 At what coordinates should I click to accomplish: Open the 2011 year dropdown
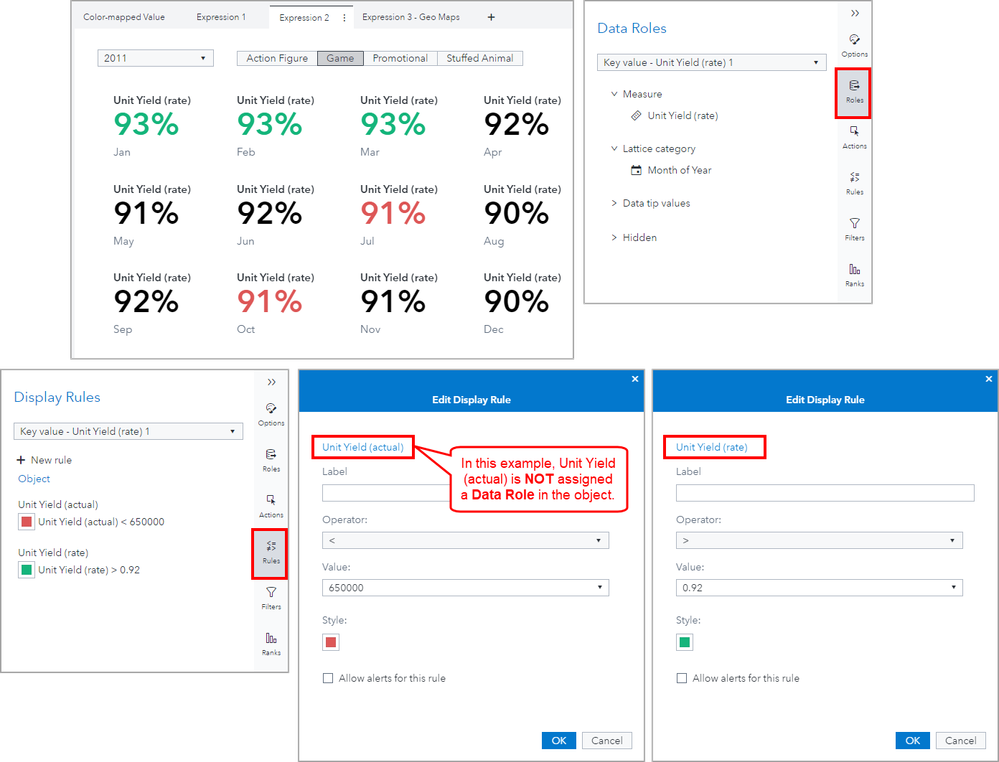click(155, 58)
